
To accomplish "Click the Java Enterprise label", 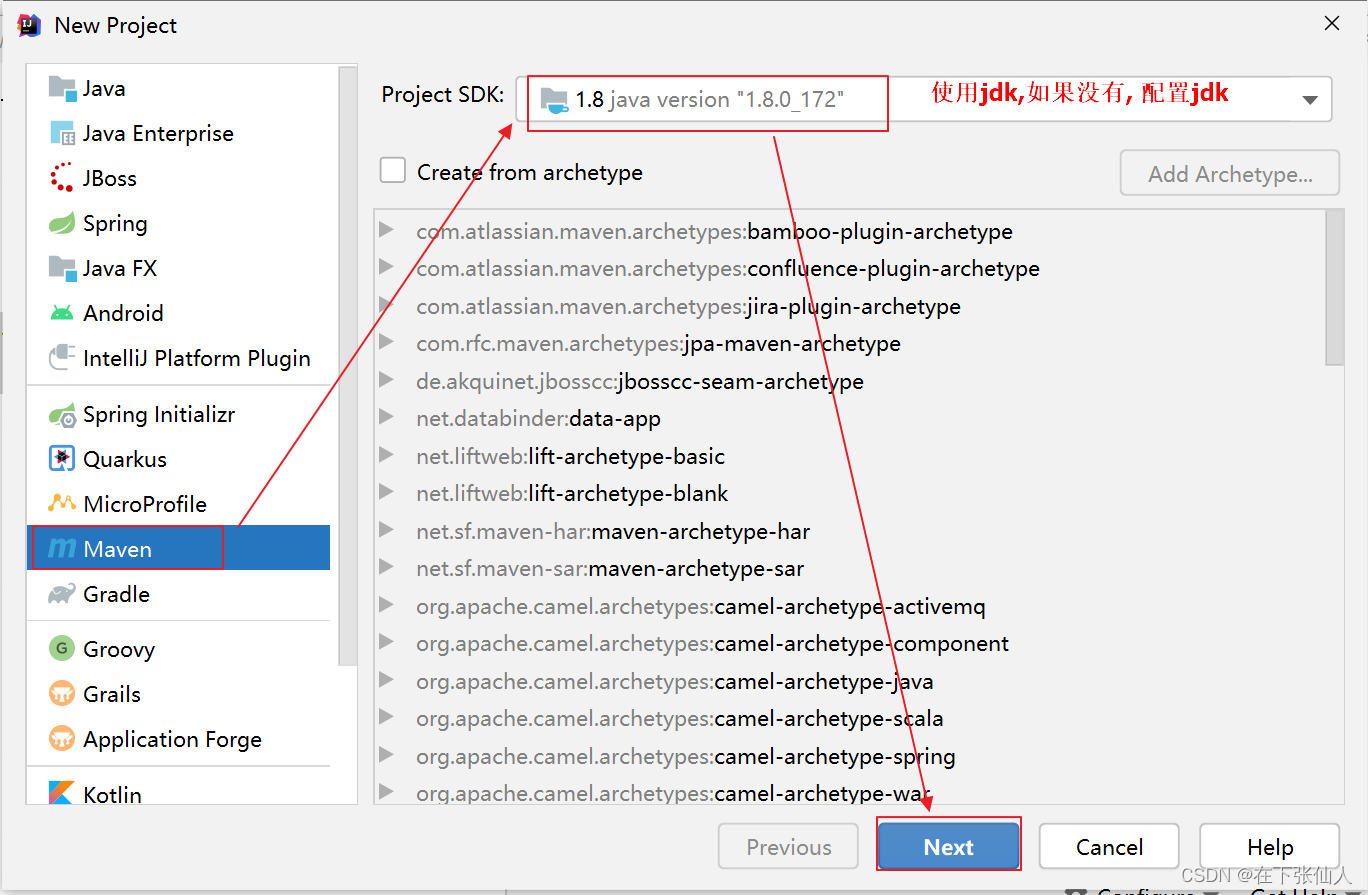I will tap(158, 133).
